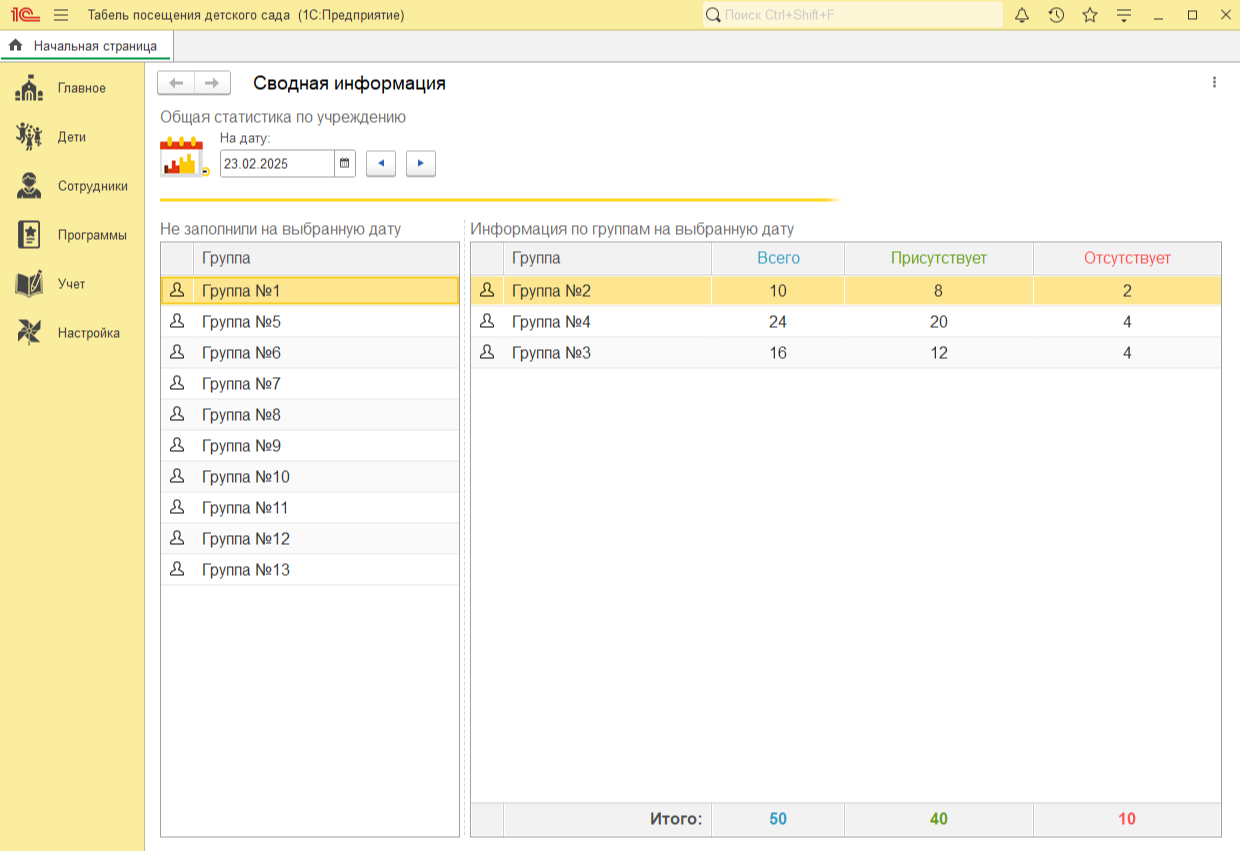This screenshot has height=851, width=1240.
Task: Click the date input field
Action: (x=276, y=163)
